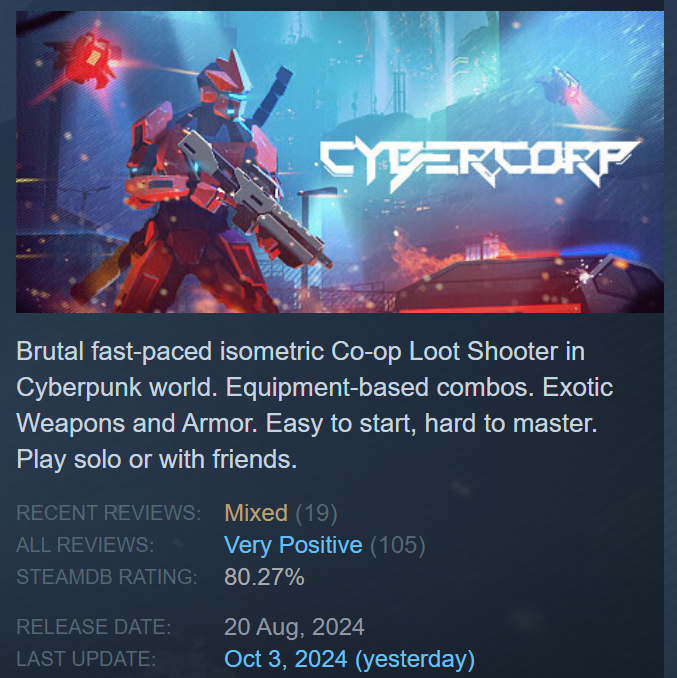Image resolution: width=677 pixels, height=678 pixels.
Task: Click the blue drone in the banner
Action: [x=559, y=87]
